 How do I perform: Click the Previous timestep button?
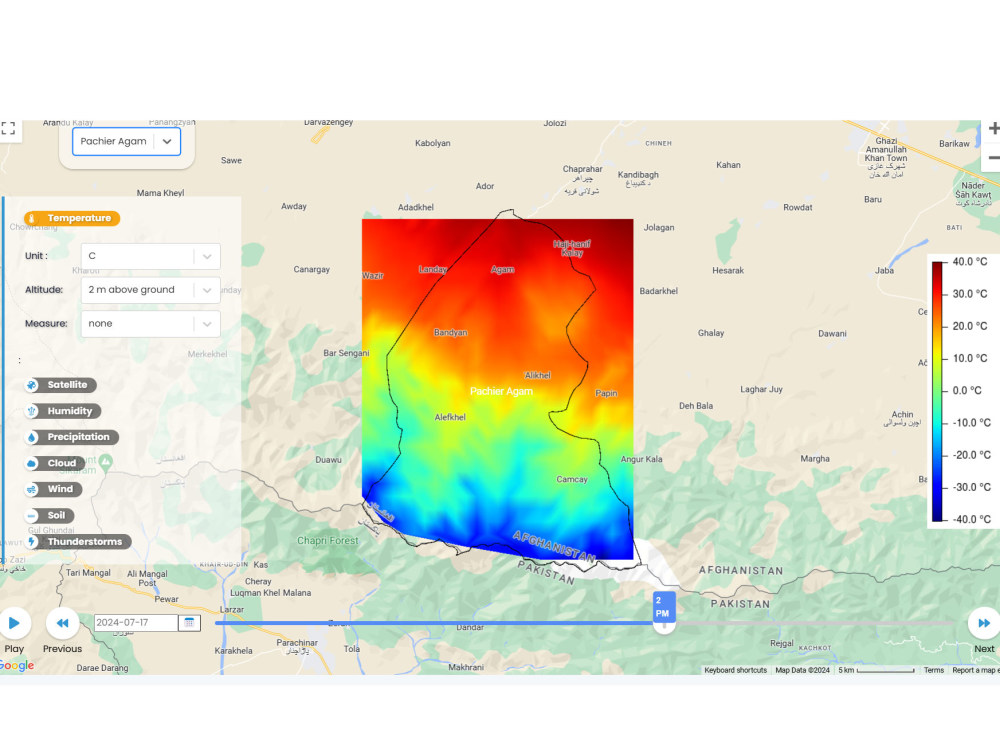(x=62, y=622)
